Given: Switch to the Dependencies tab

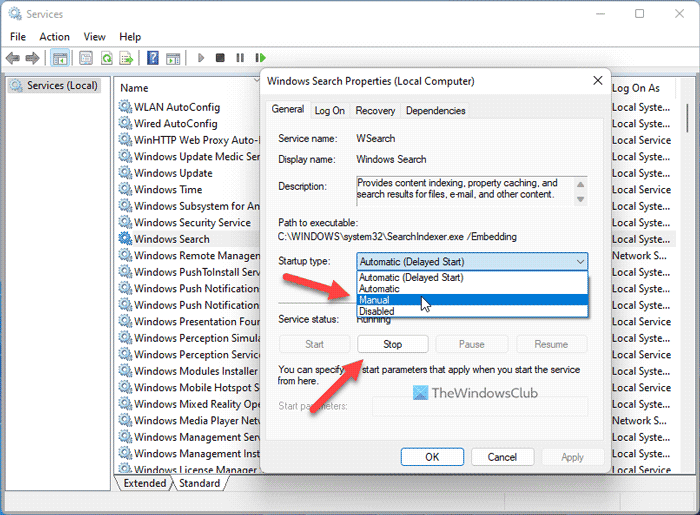Looking at the screenshot, I should point(435,110).
